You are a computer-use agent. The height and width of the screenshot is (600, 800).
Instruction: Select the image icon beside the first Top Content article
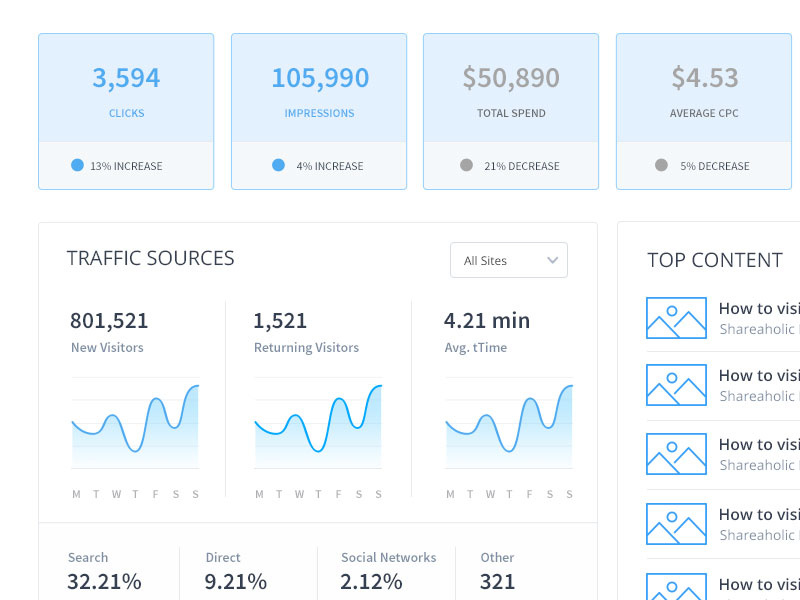coord(676,317)
